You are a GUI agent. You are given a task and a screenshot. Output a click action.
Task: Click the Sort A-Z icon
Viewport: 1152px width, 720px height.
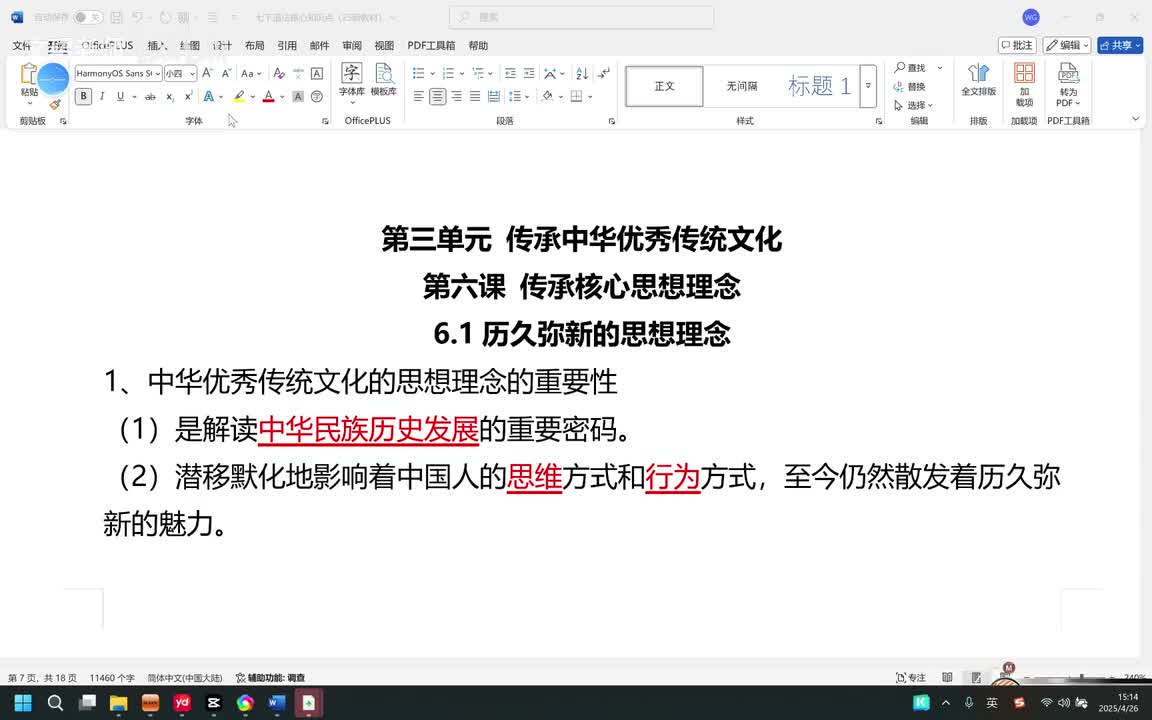tap(582, 73)
